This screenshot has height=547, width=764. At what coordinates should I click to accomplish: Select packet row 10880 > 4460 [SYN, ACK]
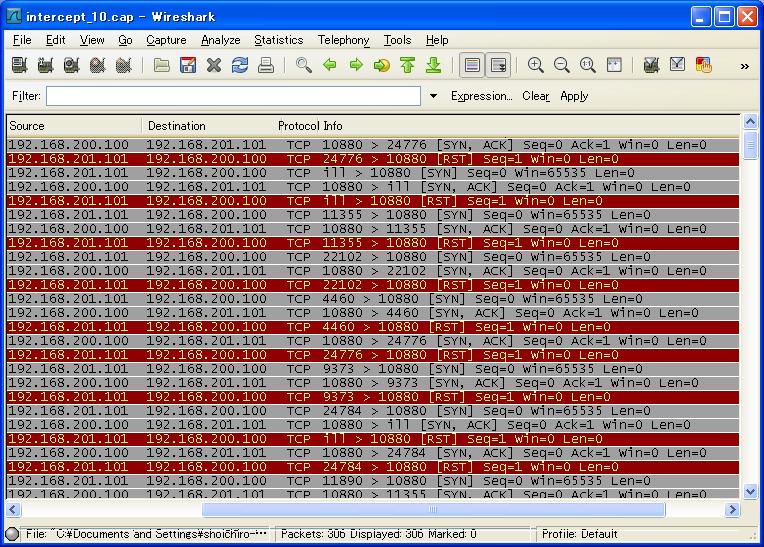(x=373, y=313)
